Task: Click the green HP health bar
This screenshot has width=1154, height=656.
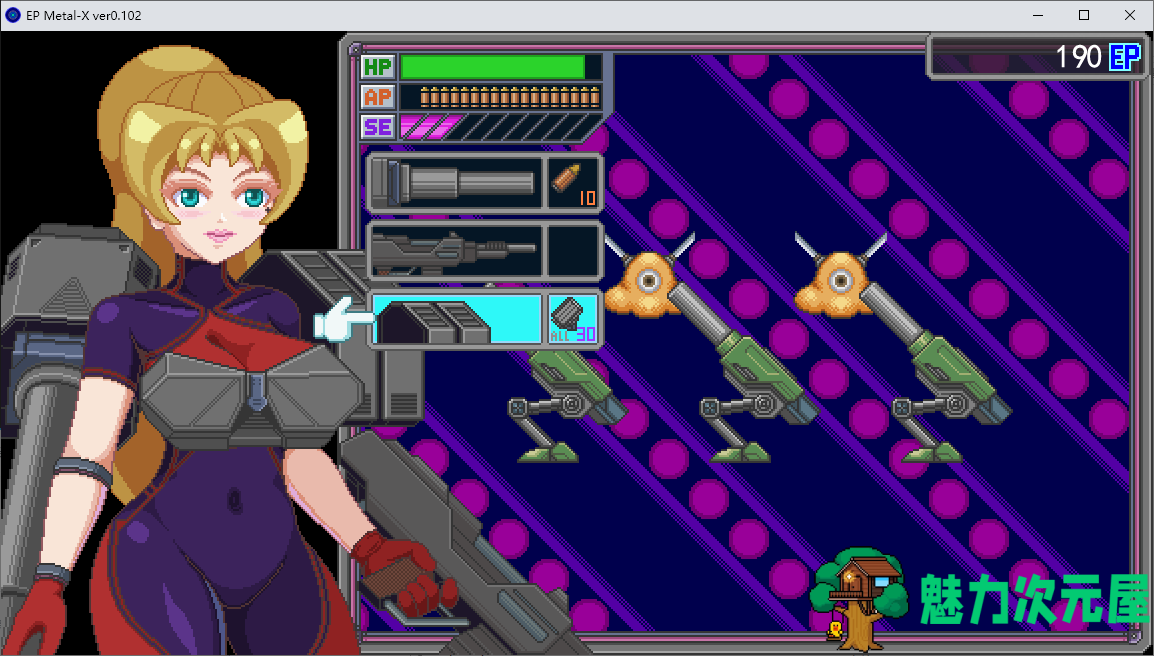Action: 492,67
